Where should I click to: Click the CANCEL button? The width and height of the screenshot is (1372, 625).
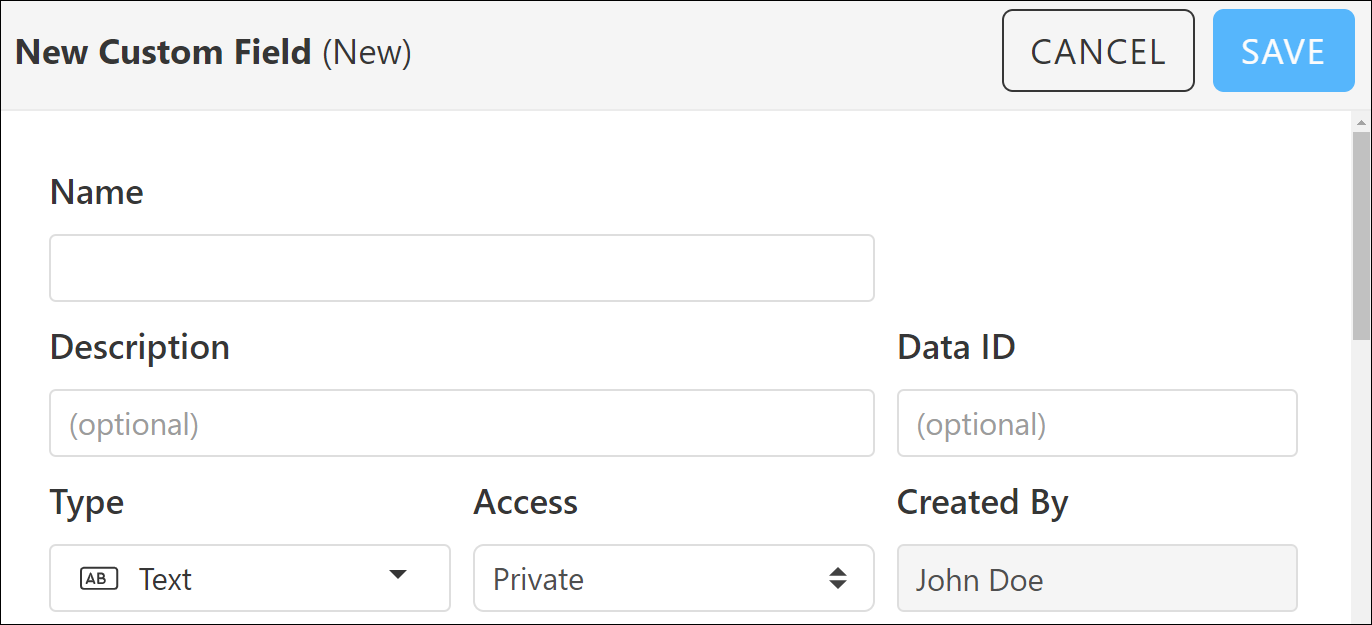(x=1098, y=50)
